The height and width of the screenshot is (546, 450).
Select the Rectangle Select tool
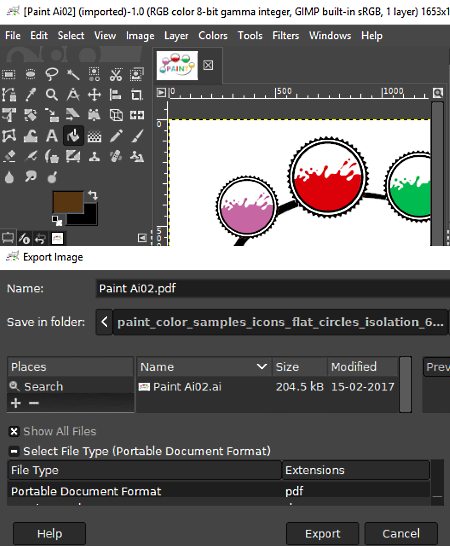click(x=9, y=74)
